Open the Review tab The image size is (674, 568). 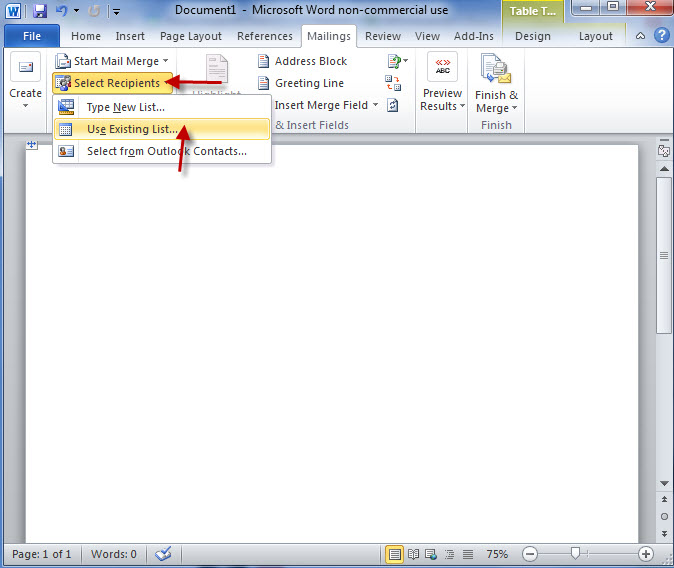click(383, 36)
